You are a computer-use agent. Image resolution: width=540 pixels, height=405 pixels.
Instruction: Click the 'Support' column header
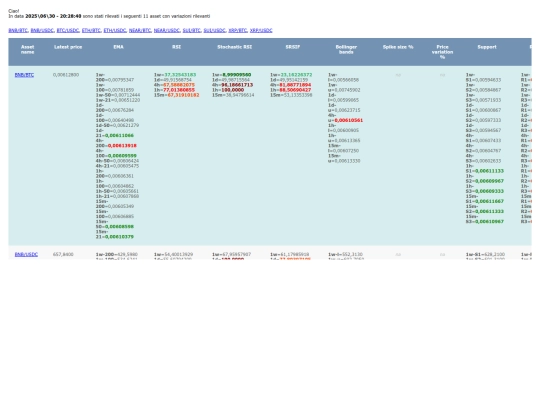(x=487, y=47)
